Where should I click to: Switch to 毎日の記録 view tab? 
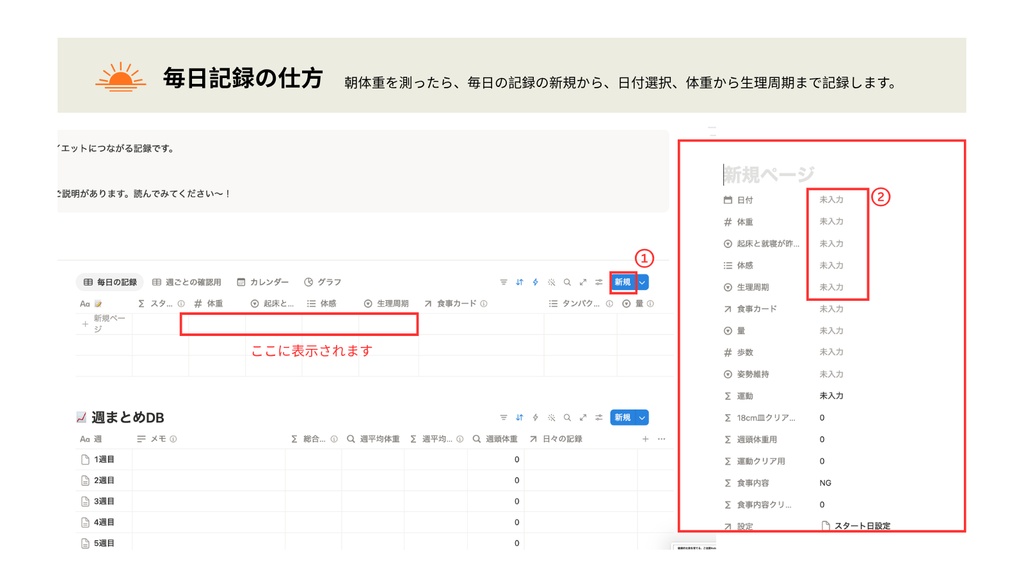tap(110, 282)
